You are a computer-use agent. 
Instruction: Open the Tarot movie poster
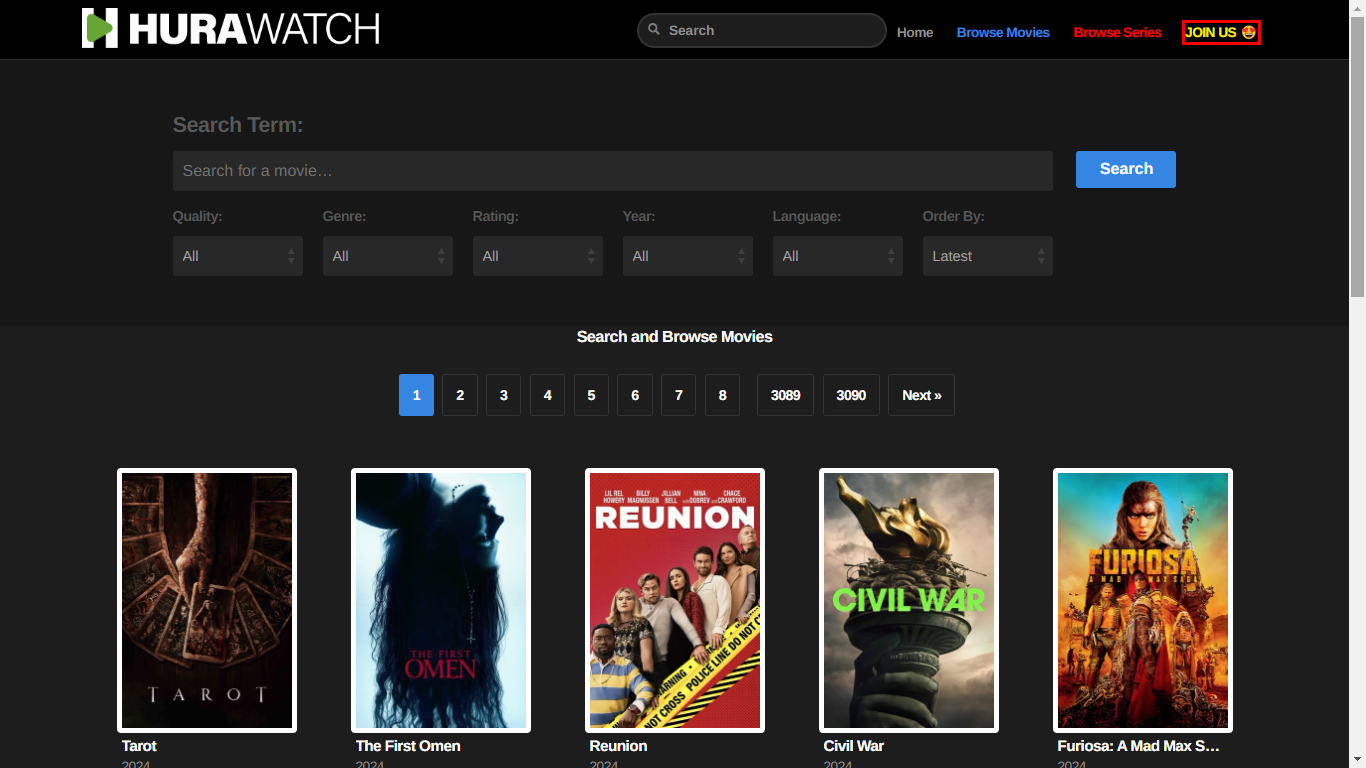[207, 600]
